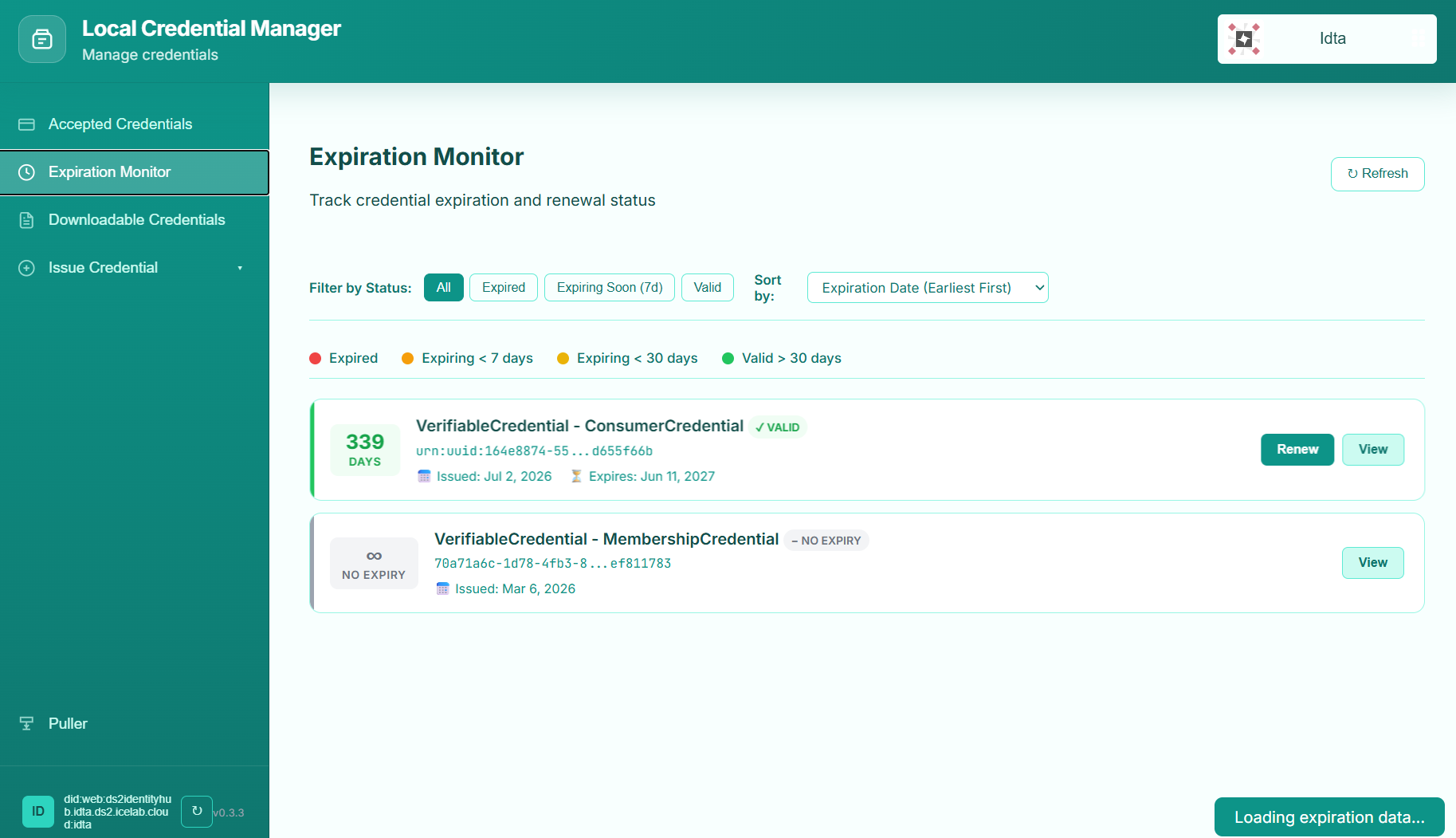Click the Manage credentials subtitle
This screenshot has width=1456, height=838.
[x=150, y=55]
